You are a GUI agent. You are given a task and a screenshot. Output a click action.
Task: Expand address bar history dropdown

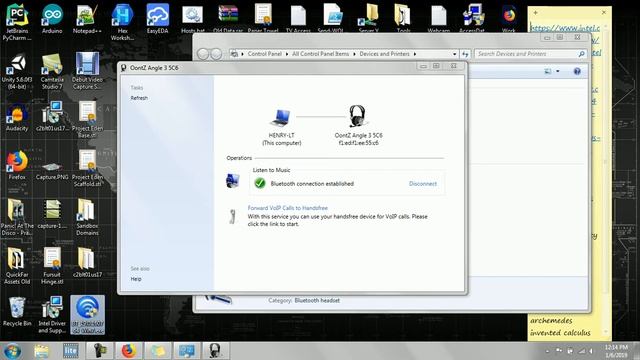click(454, 54)
